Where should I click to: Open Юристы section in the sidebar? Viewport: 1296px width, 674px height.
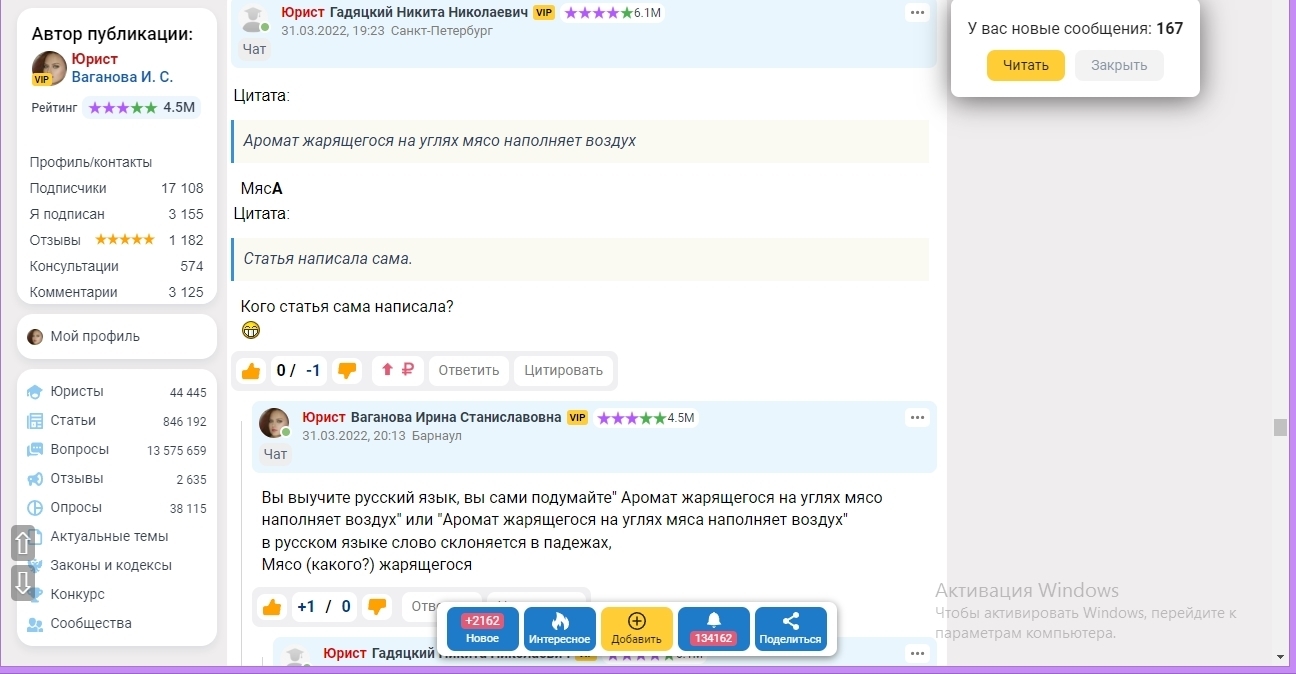click(77, 392)
